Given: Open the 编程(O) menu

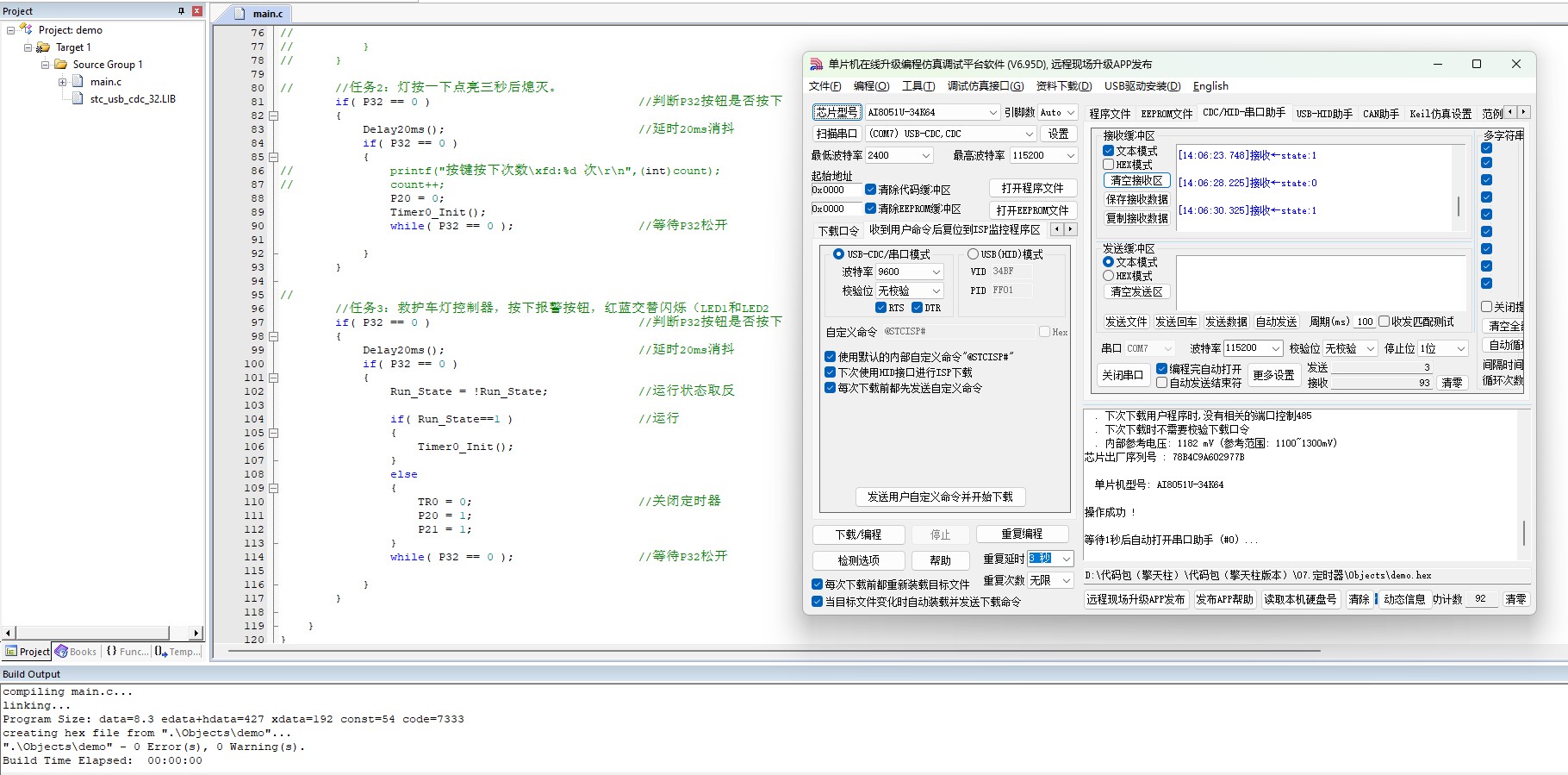Looking at the screenshot, I should point(871,86).
